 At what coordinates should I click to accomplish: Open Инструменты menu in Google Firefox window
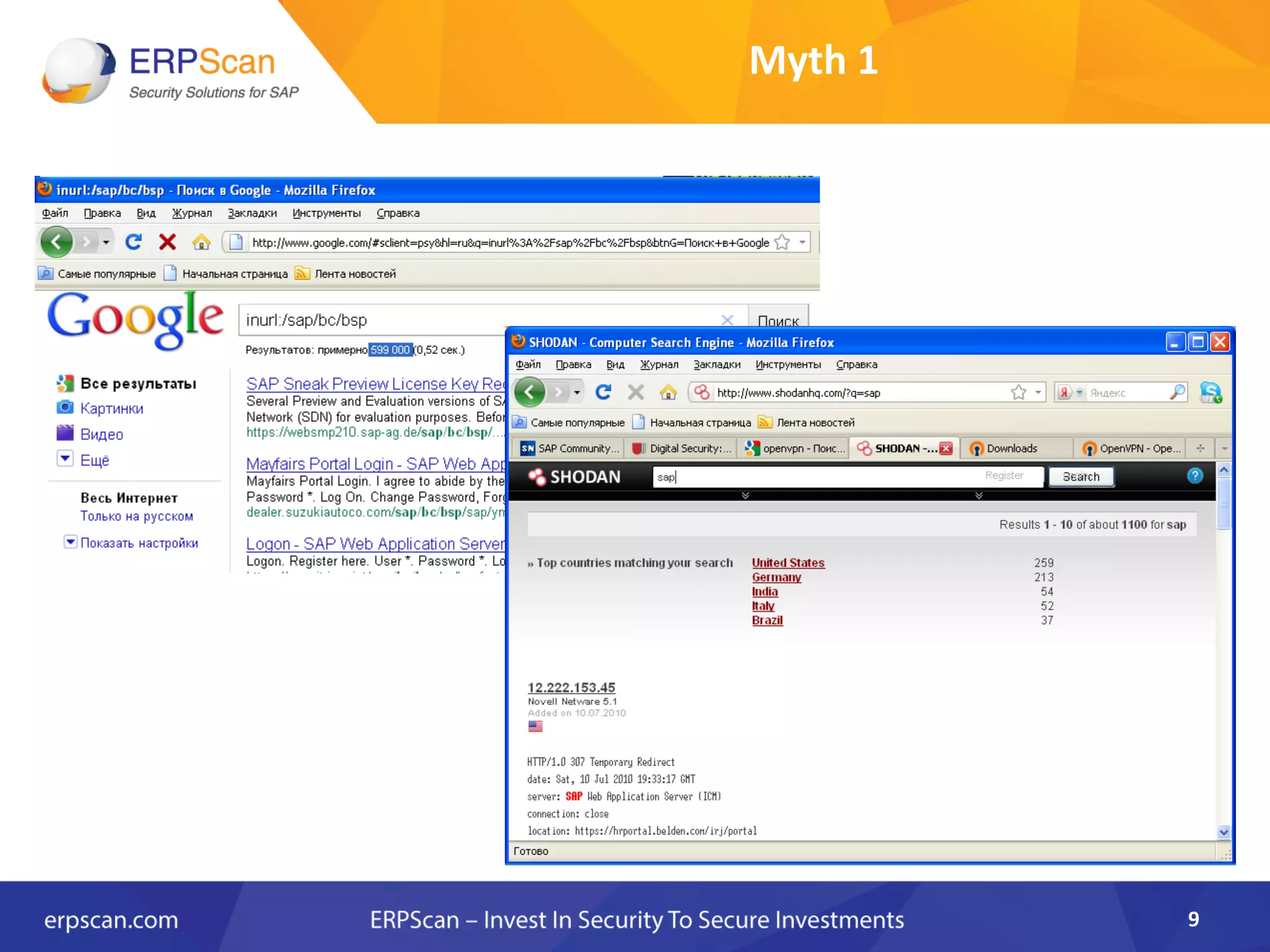pyautogui.click(x=326, y=213)
